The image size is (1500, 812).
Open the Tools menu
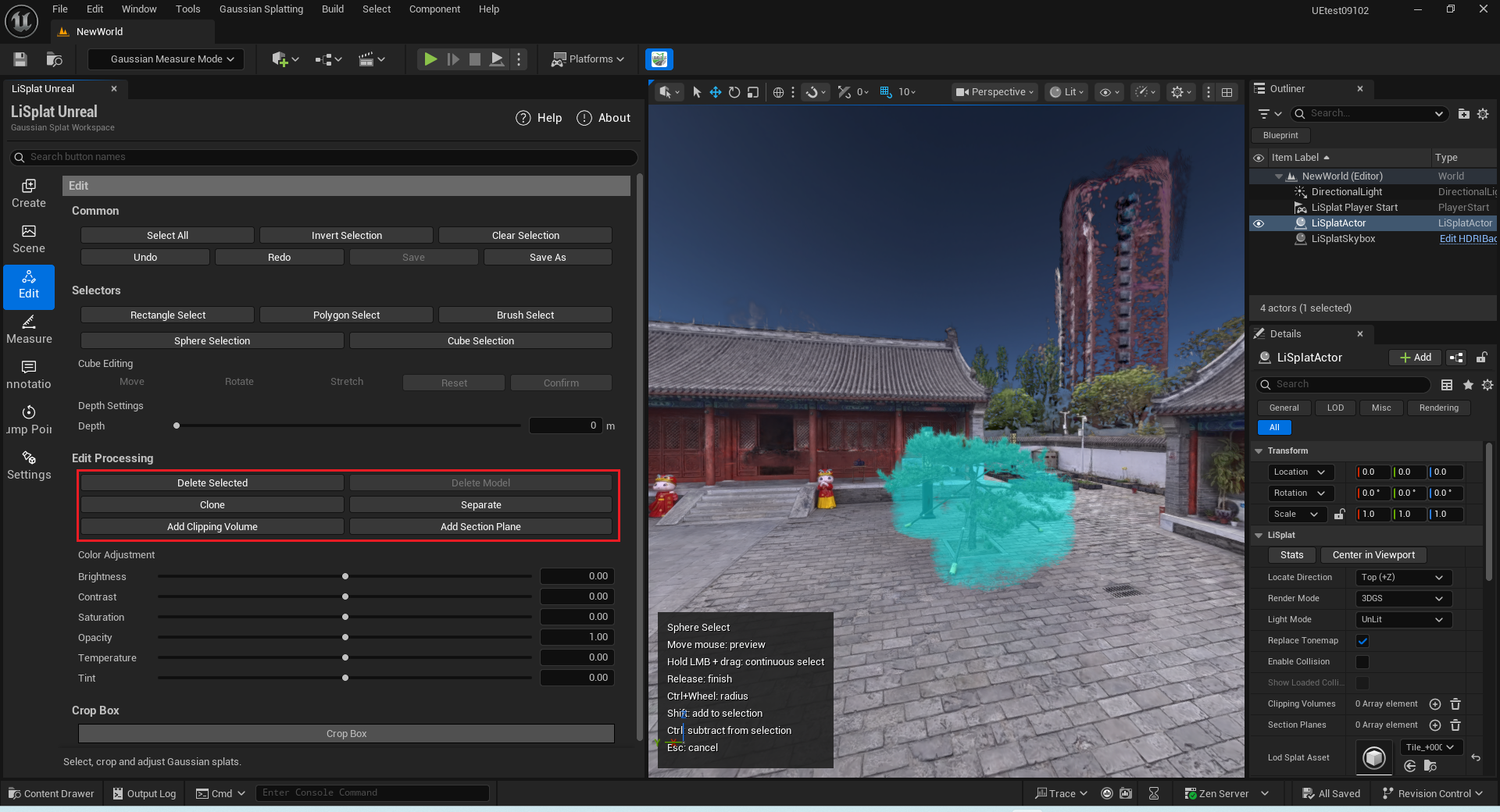tap(187, 9)
